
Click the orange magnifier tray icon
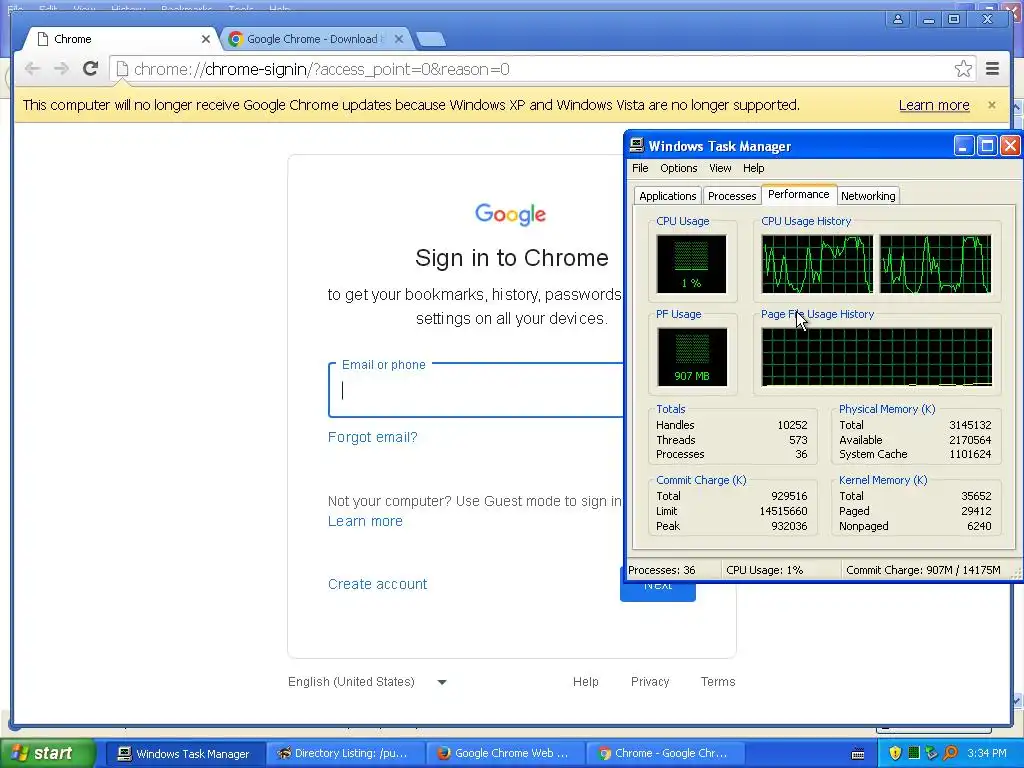(x=950, y=753)
